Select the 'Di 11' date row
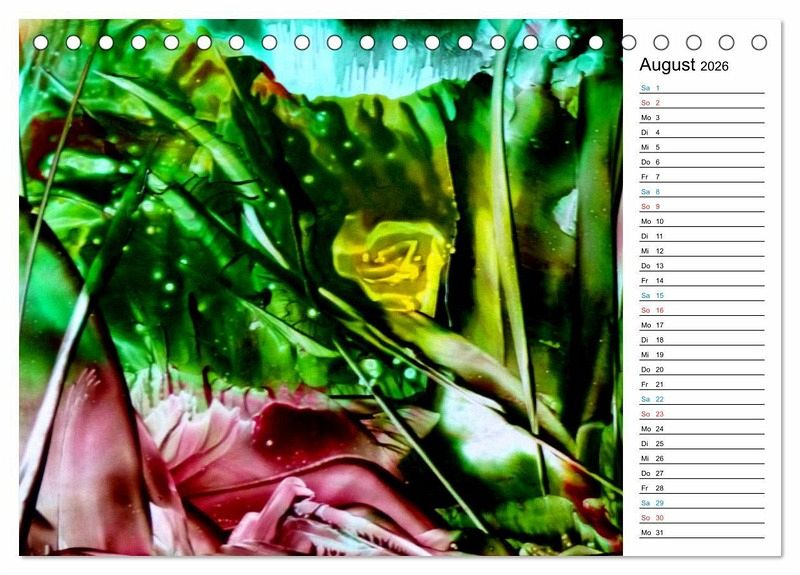 tap(702, 236)
